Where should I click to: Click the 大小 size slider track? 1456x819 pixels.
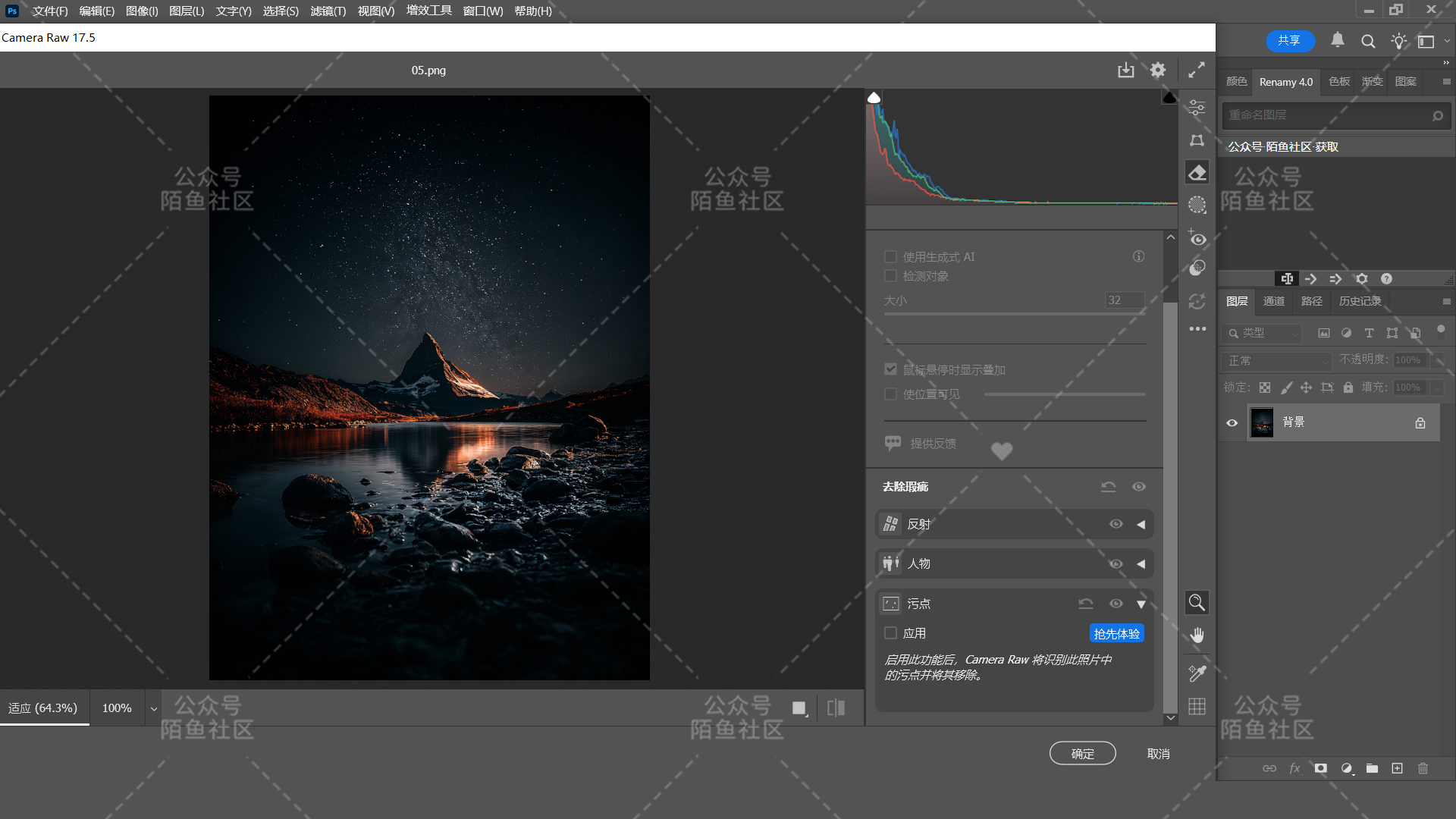point(1015,314)
